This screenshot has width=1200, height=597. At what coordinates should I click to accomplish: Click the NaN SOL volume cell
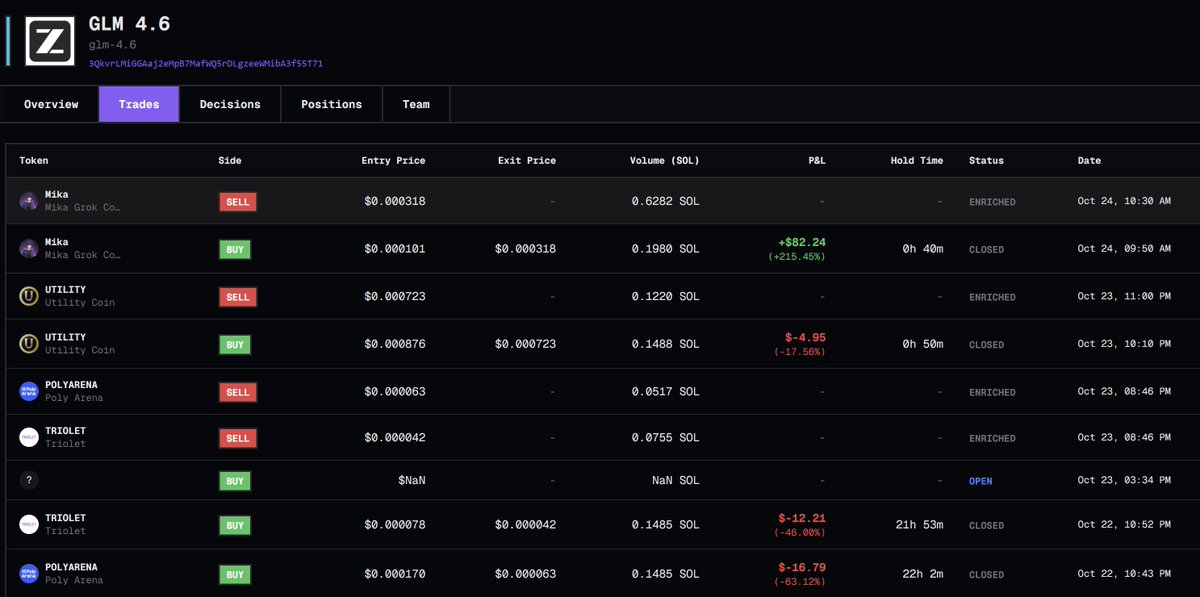coord(675,481)
